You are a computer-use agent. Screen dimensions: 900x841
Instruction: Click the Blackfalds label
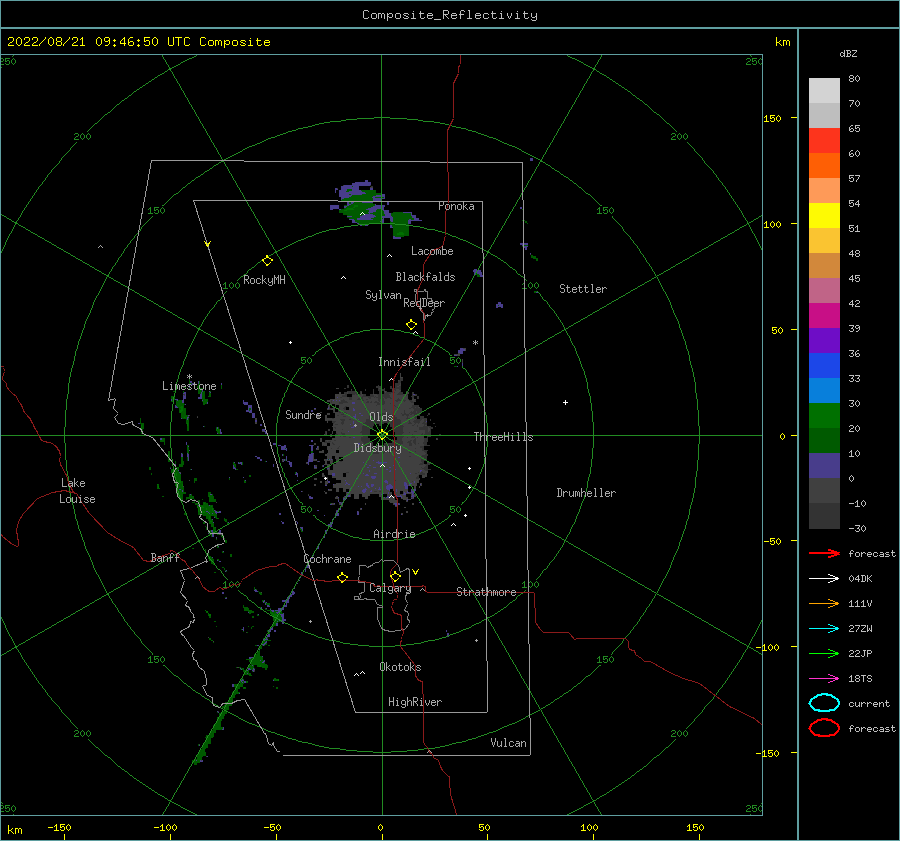(425, 277)
